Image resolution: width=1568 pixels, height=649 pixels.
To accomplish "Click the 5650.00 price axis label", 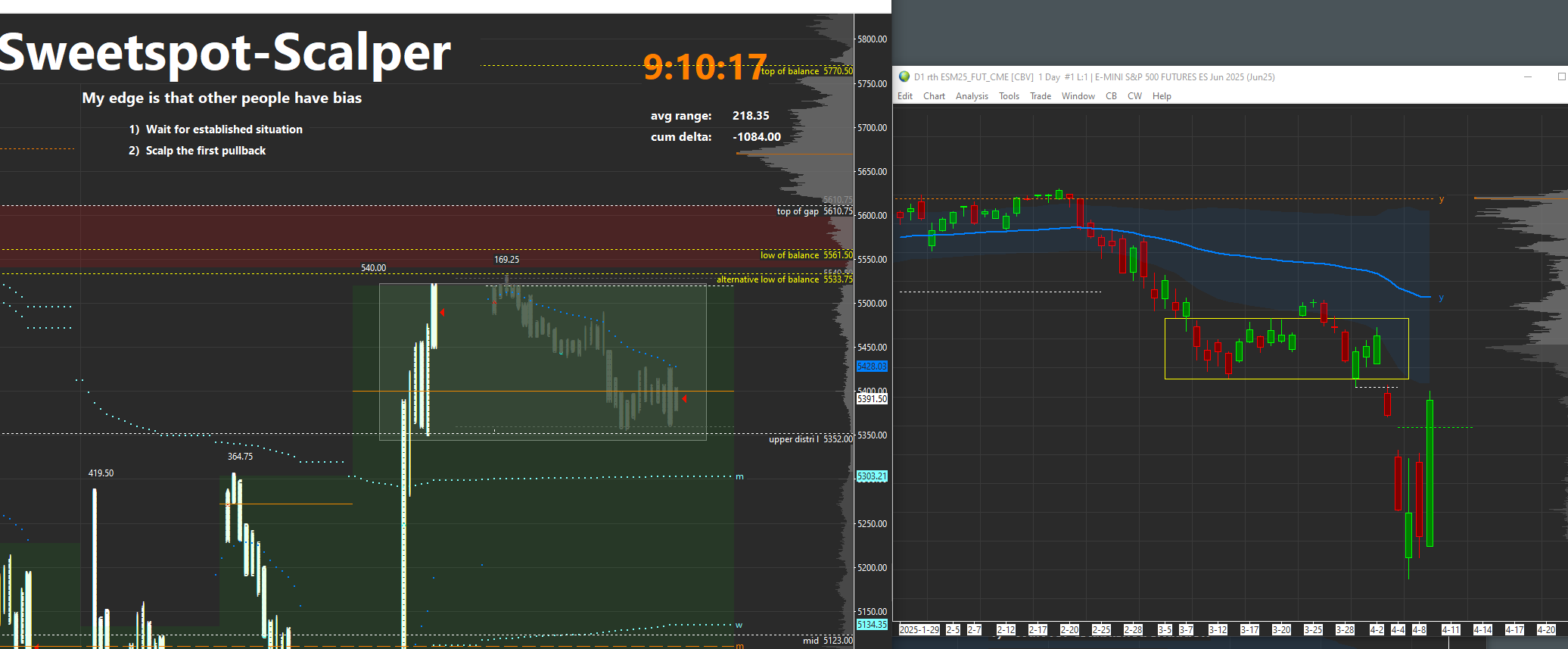I will click(x=873, y=171).
